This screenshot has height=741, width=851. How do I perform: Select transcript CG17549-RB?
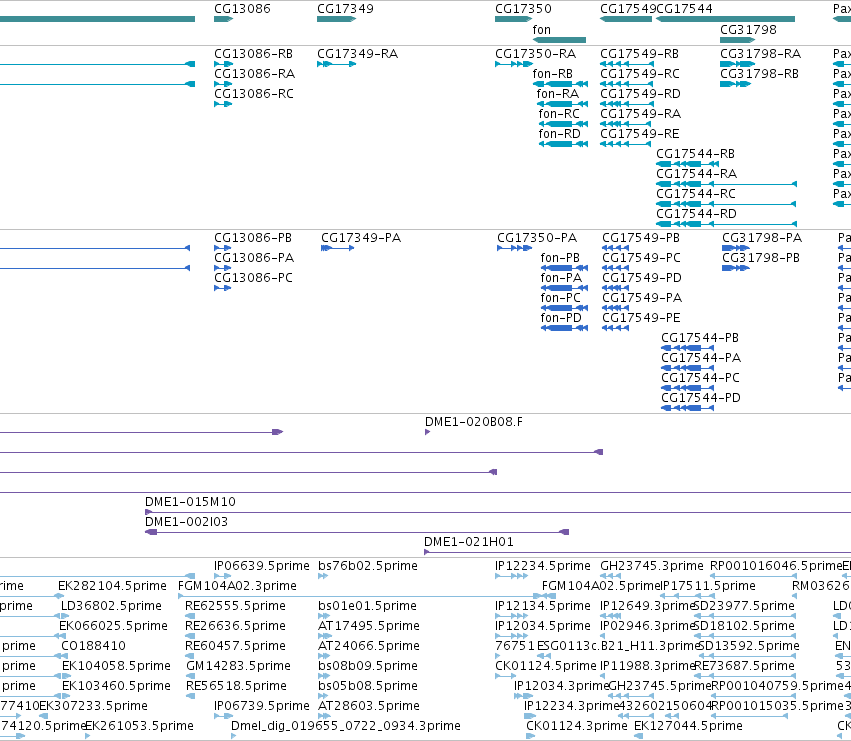[639, 54]
